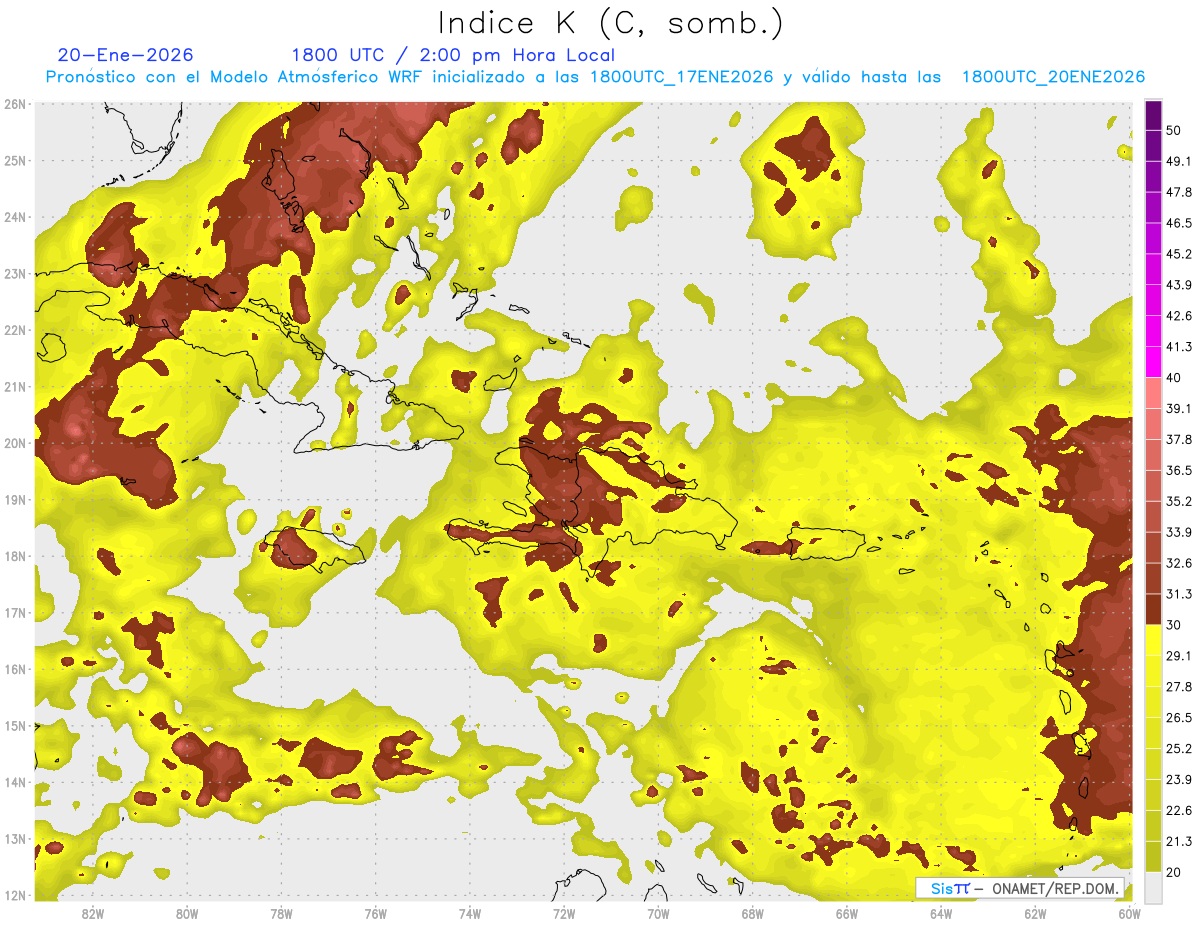Click the "26N" latitude axis label
Image resolution: width=1200 pixels, height=927 pixels.
click(x=15, y=104)
